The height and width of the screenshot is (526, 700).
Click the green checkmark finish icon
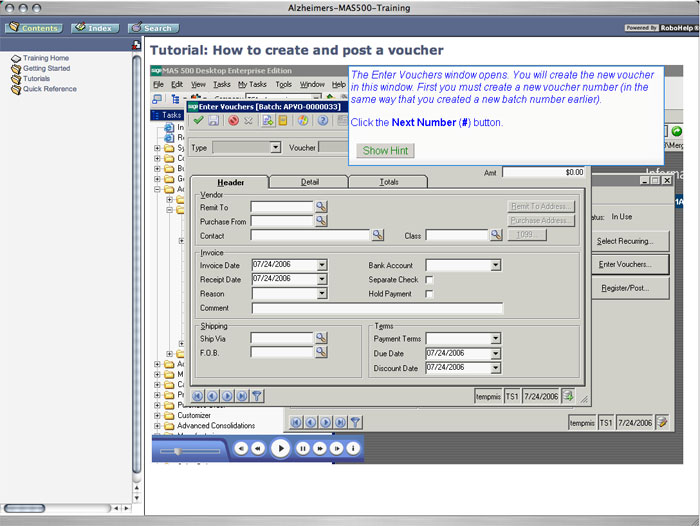click(198, 121)
